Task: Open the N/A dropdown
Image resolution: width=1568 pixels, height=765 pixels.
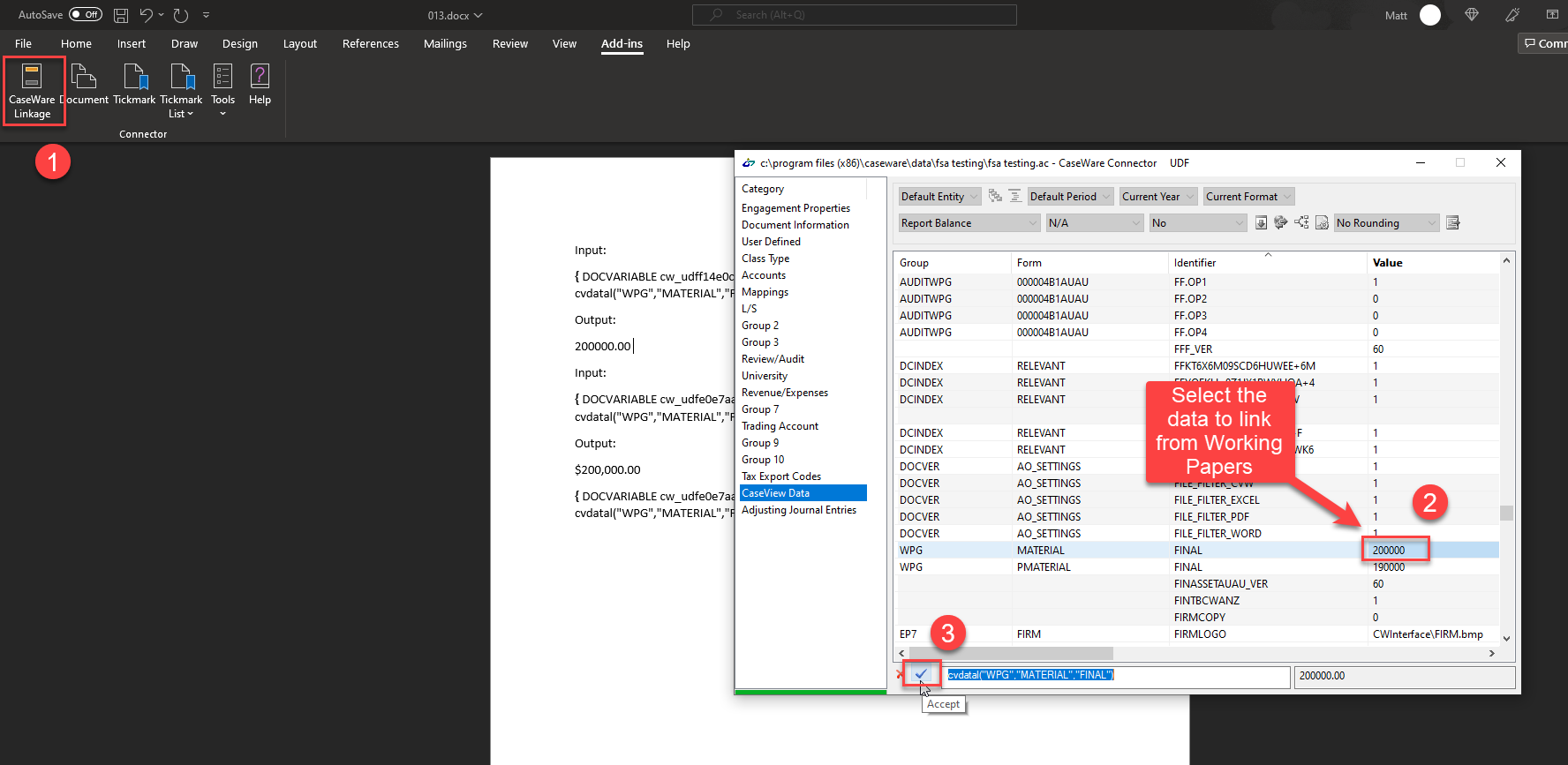Action: [x=1095, y=223]
